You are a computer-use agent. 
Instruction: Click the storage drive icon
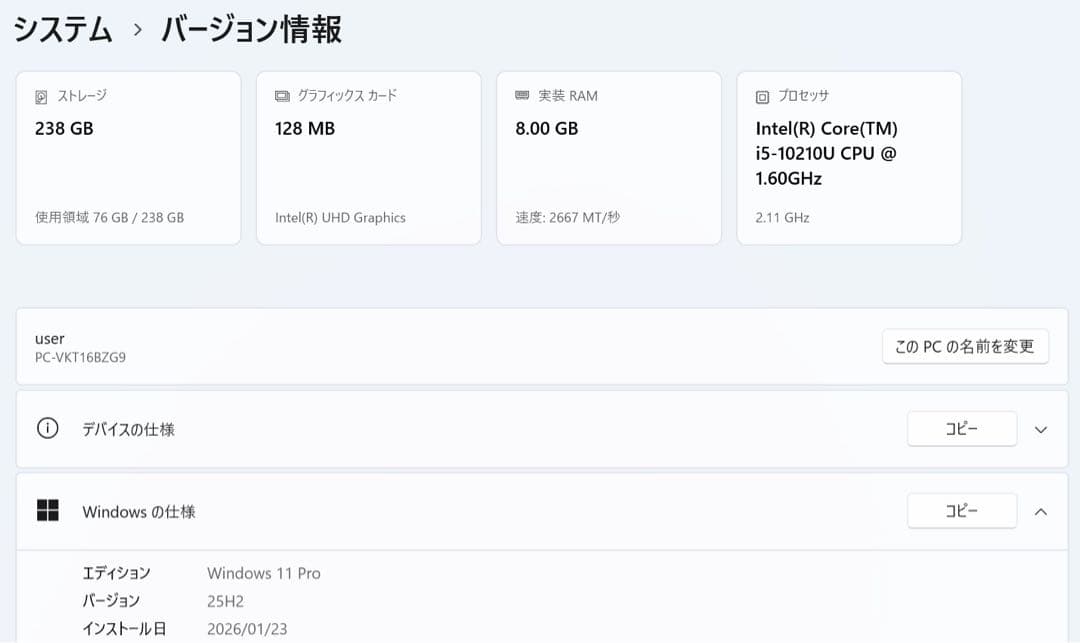[41, 97]
